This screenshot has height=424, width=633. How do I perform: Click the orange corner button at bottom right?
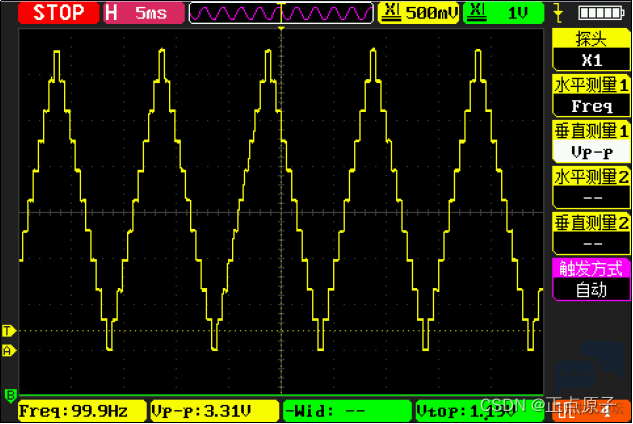[x=591, y=411]
